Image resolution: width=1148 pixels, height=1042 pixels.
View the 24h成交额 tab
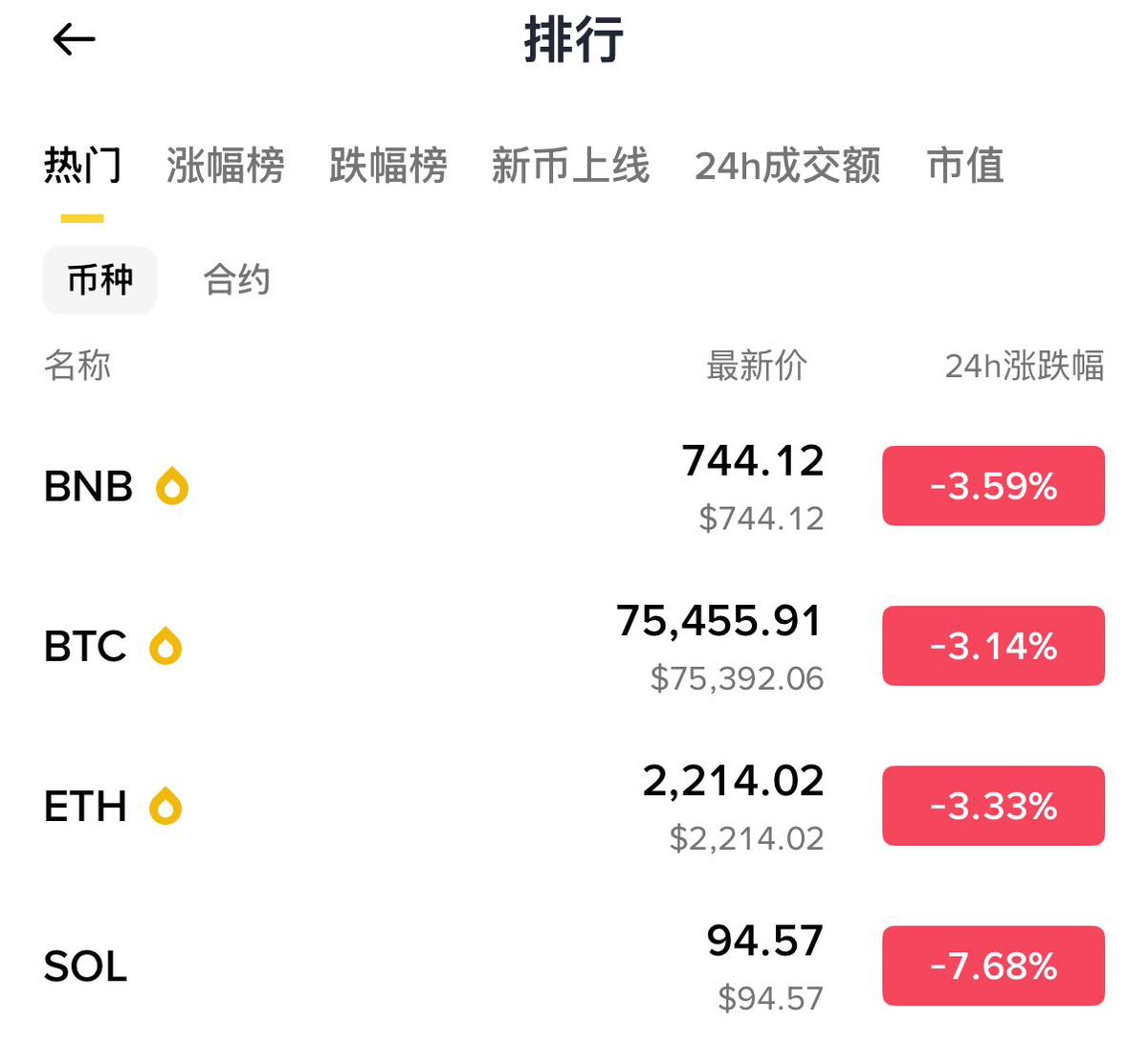(x=786, y=166)
